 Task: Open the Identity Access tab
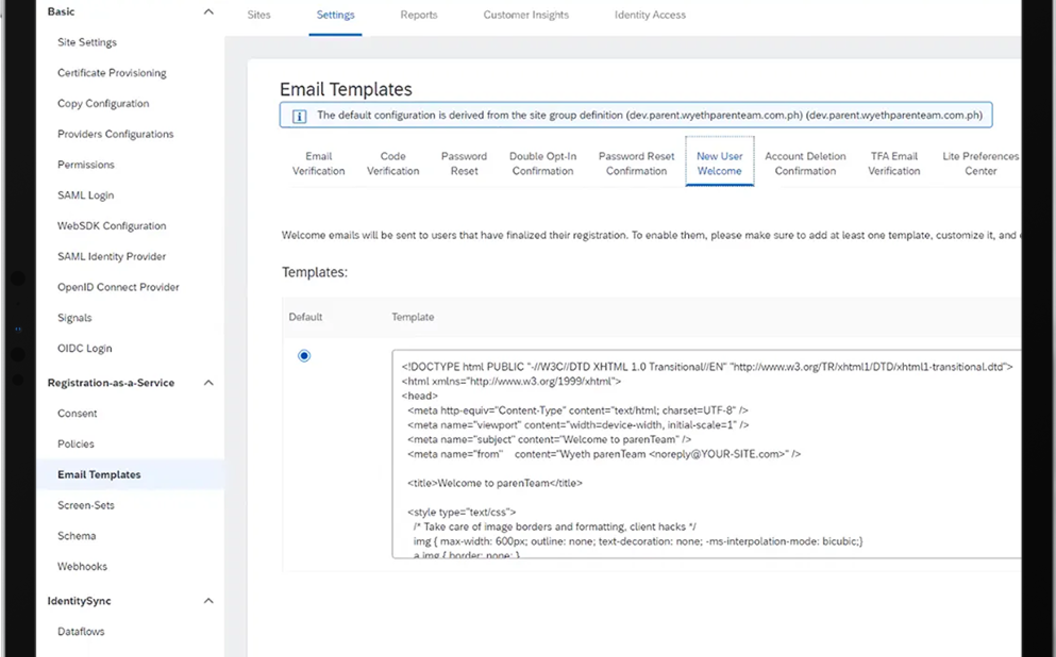click(x=649, y=15)
